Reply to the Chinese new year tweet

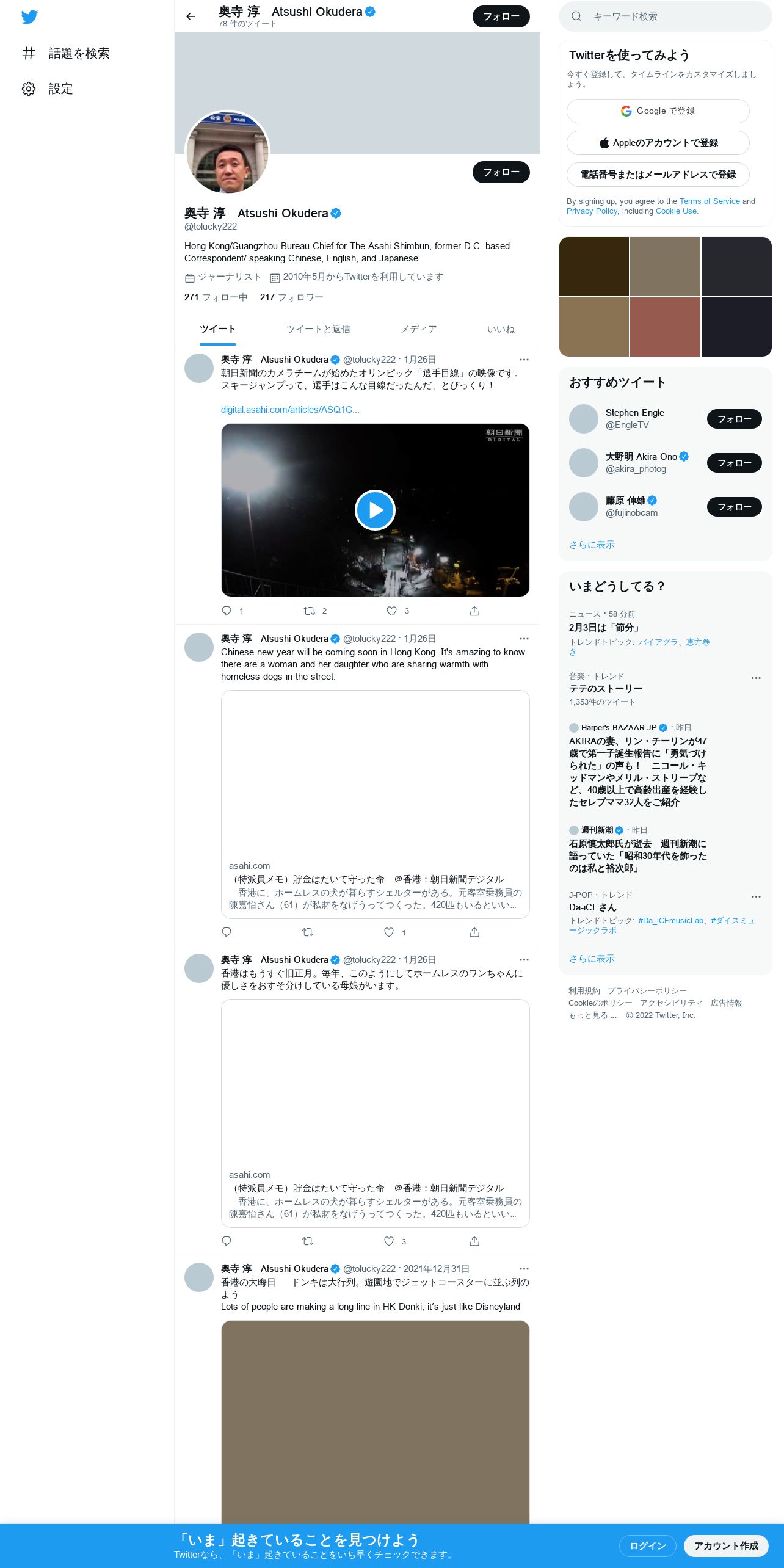(x=227, y=932)
